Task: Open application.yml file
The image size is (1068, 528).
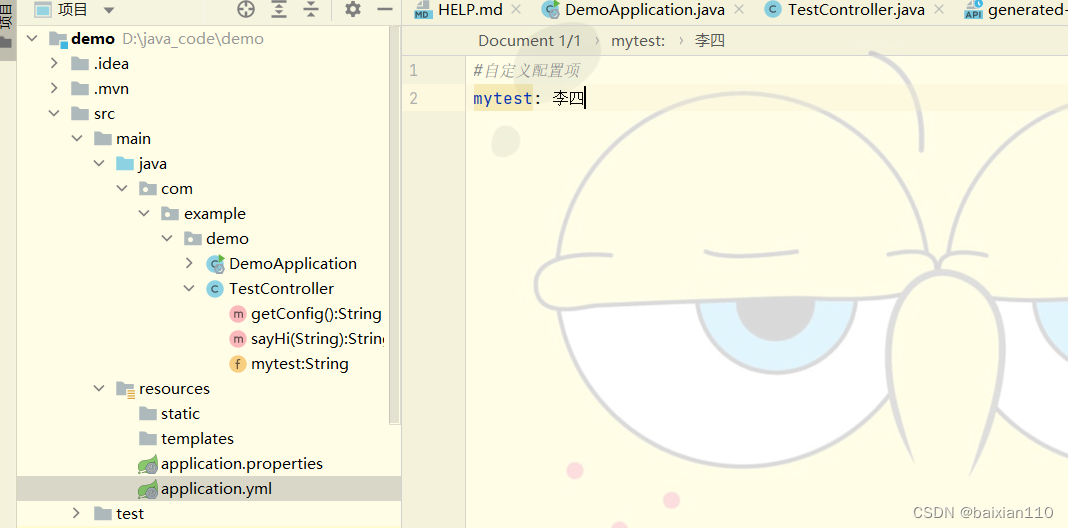Action: click(217, 489)
